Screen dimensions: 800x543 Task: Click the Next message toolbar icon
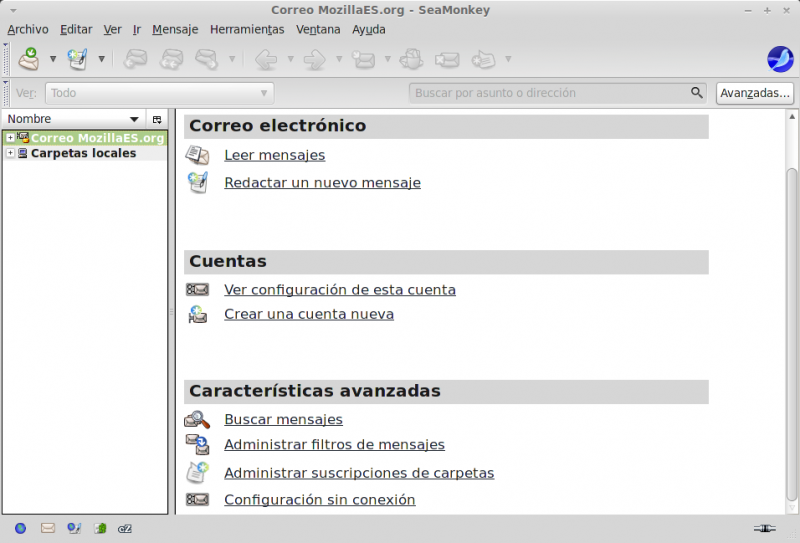(x=363, y=59)
